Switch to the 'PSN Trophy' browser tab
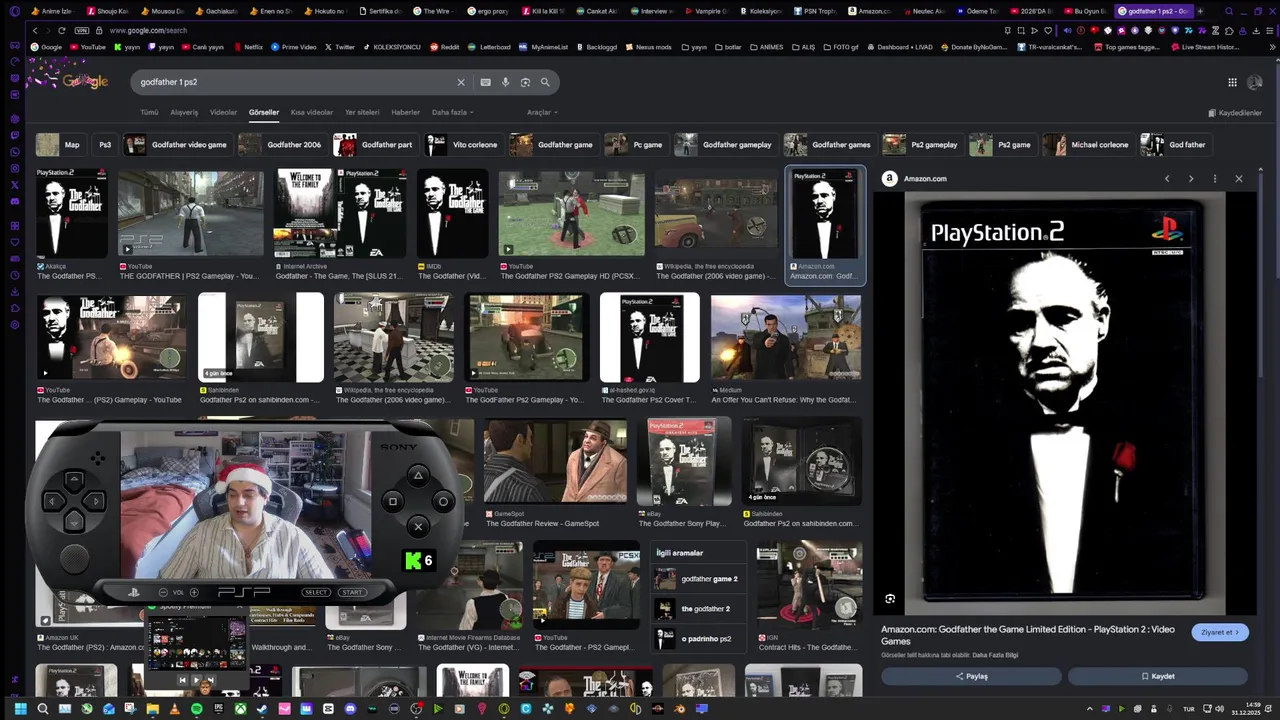 click(x=815, y=11)
